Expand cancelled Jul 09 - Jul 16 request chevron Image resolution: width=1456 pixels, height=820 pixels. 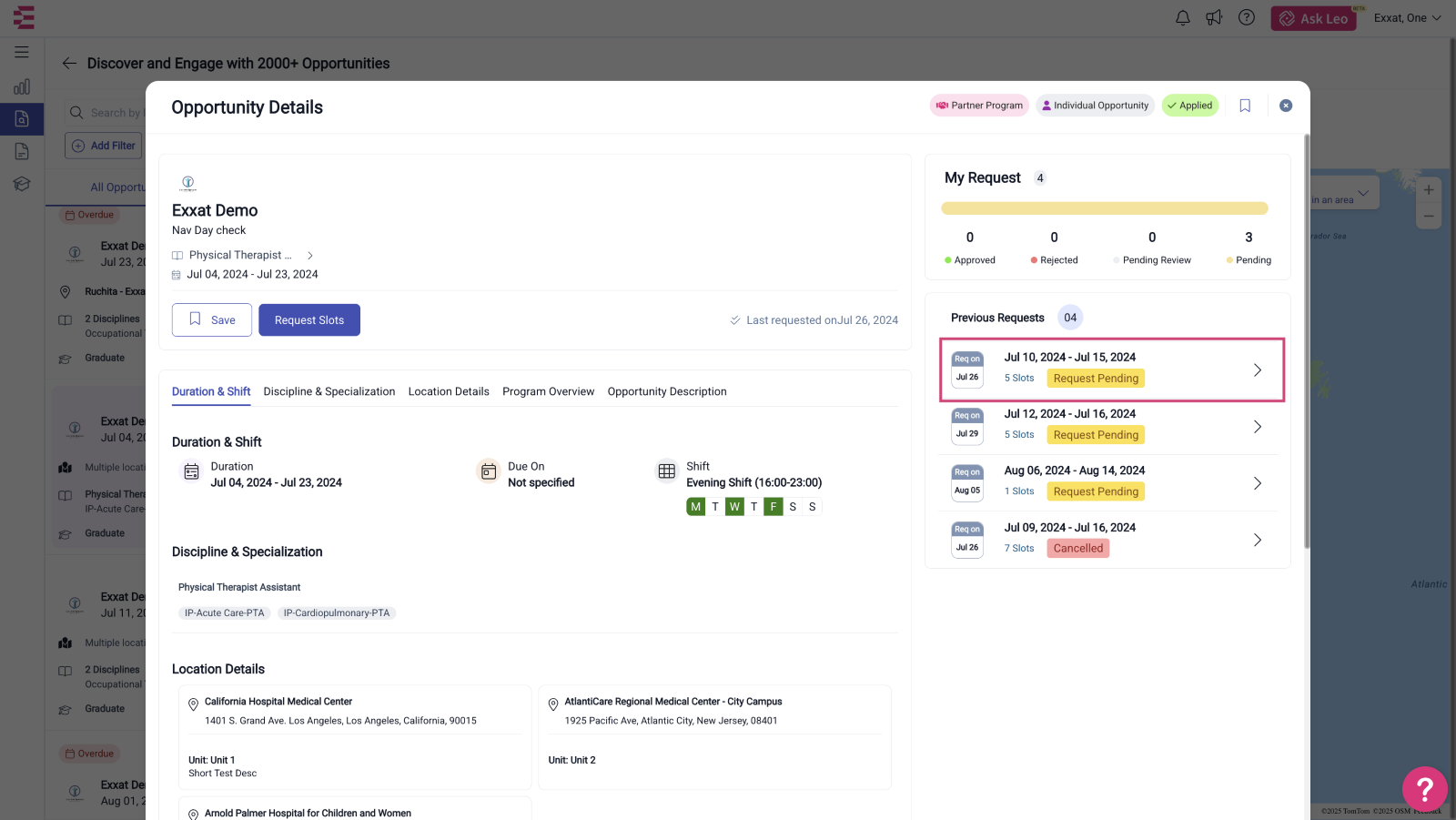click(1258, 540)
